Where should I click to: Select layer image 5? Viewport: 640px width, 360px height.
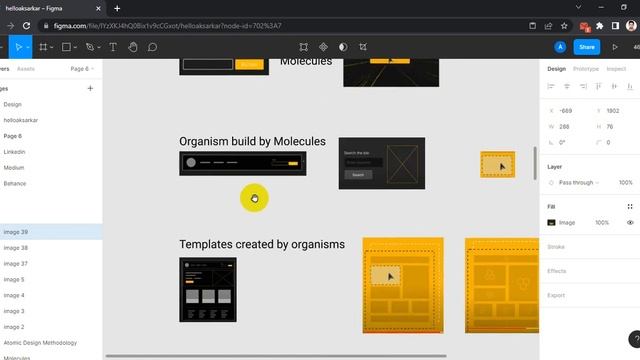coord(51,280)
